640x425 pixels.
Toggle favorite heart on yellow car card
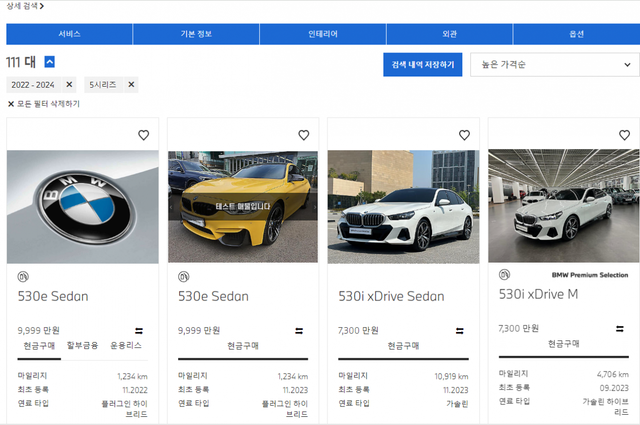pos(304,135)
